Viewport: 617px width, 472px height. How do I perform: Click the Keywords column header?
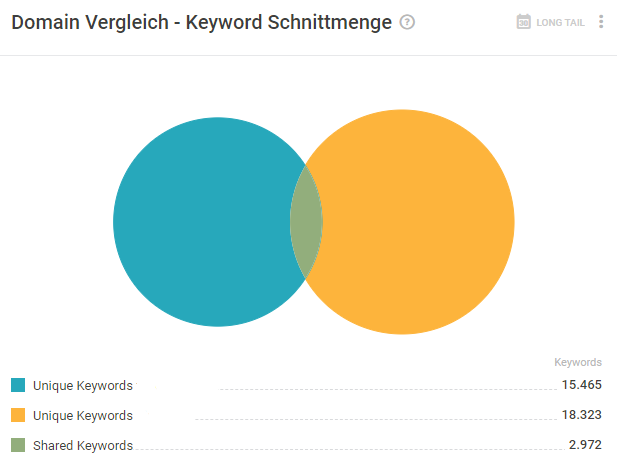pyautogui.click(x=578, y=362)
